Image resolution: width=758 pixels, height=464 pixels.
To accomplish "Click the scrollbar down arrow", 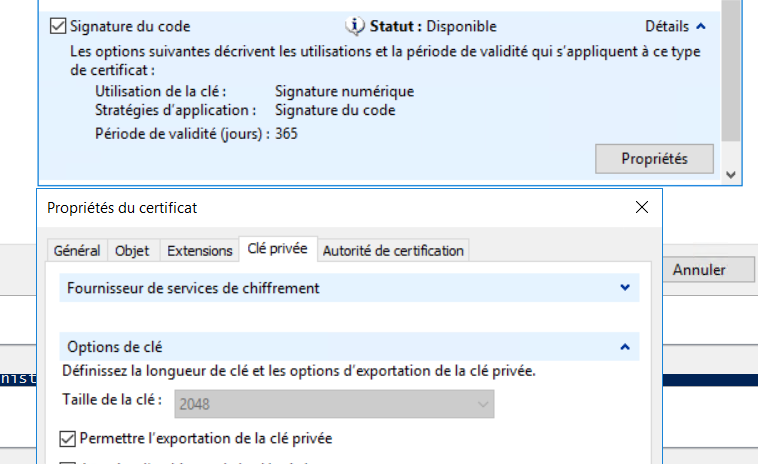I will (x=731, y=174).
